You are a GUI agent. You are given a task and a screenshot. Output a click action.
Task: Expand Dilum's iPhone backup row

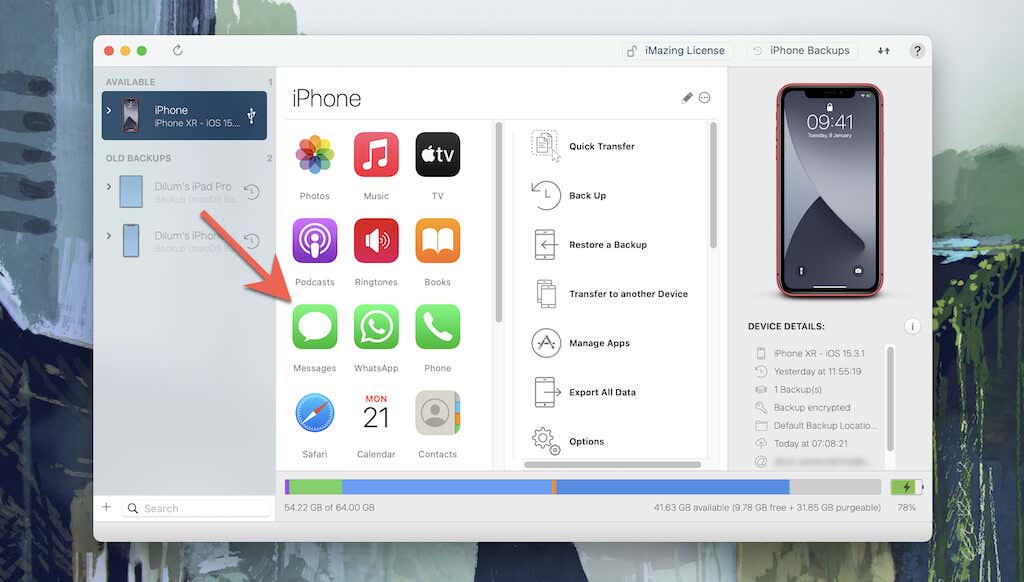(x=109, y=236)
